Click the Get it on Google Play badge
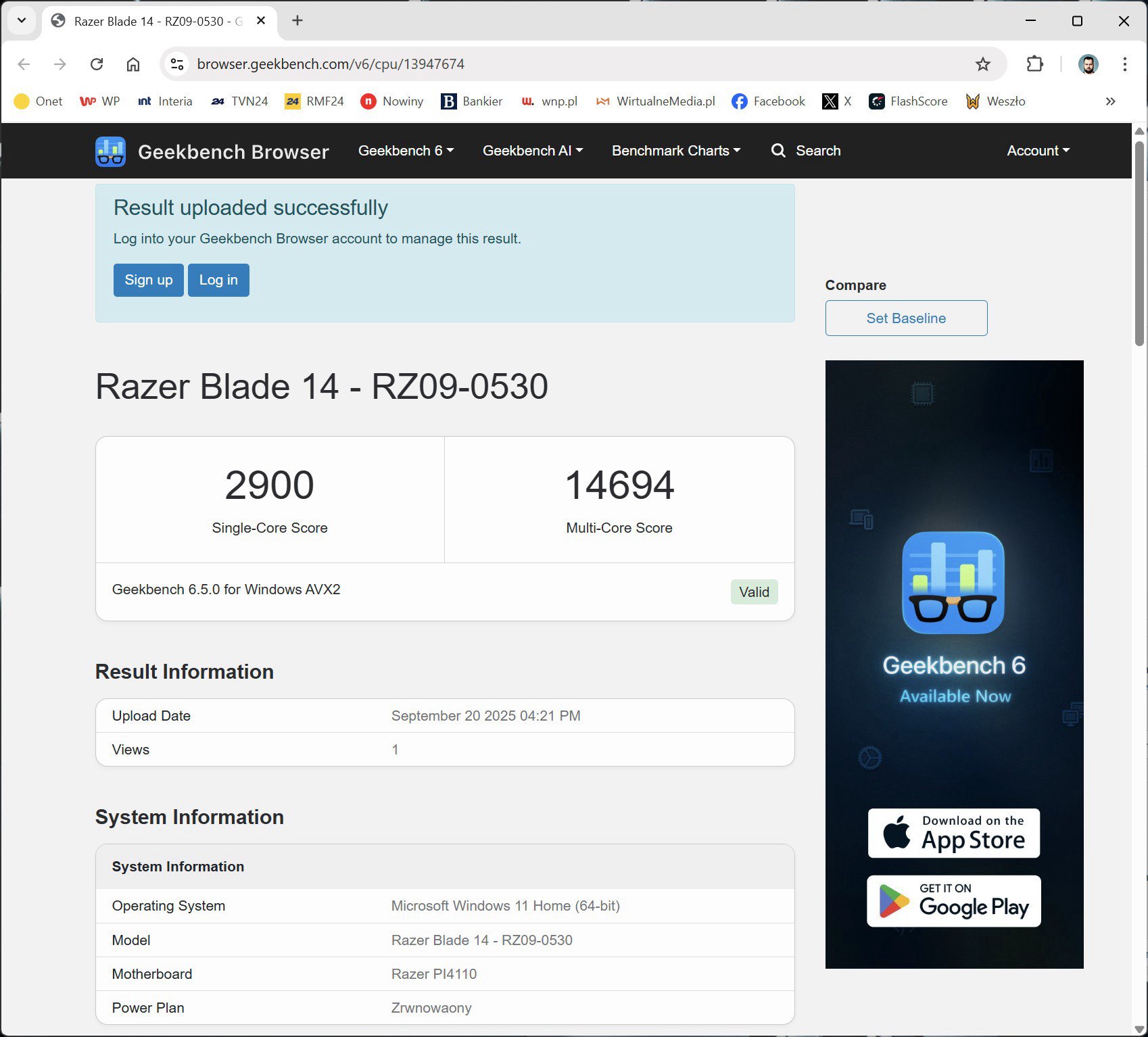 pyautogui.click(x=953, y=901)
